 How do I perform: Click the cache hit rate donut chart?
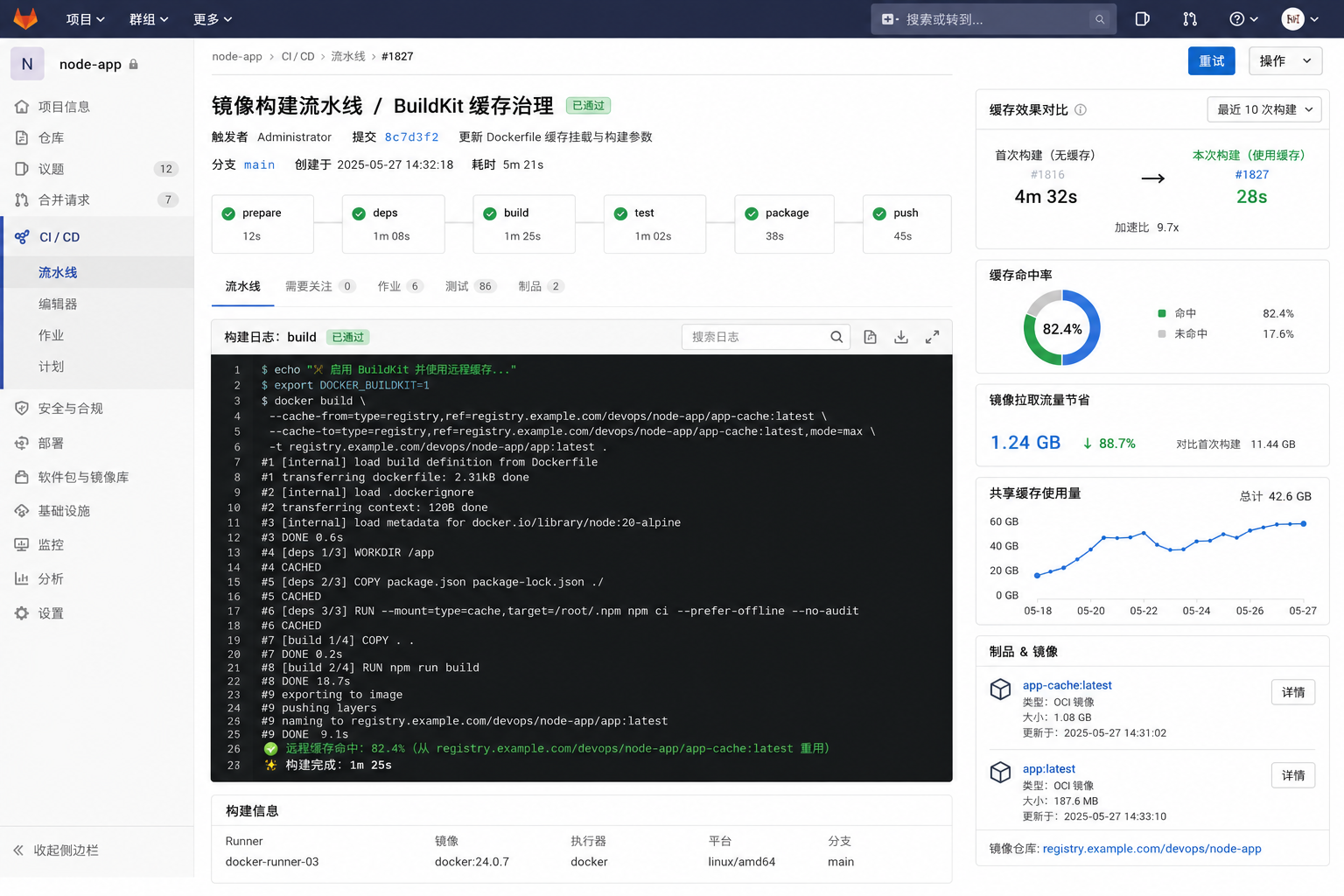point(1062,328)
